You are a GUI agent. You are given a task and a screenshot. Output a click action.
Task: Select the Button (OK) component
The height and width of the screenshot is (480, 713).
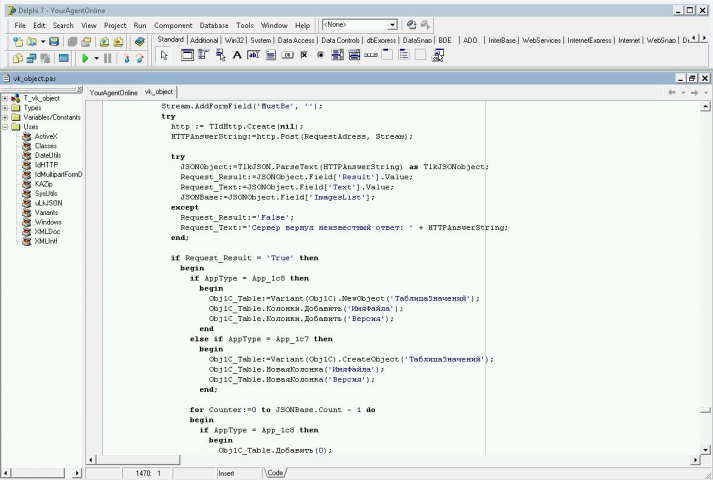[x=287, y=55]
